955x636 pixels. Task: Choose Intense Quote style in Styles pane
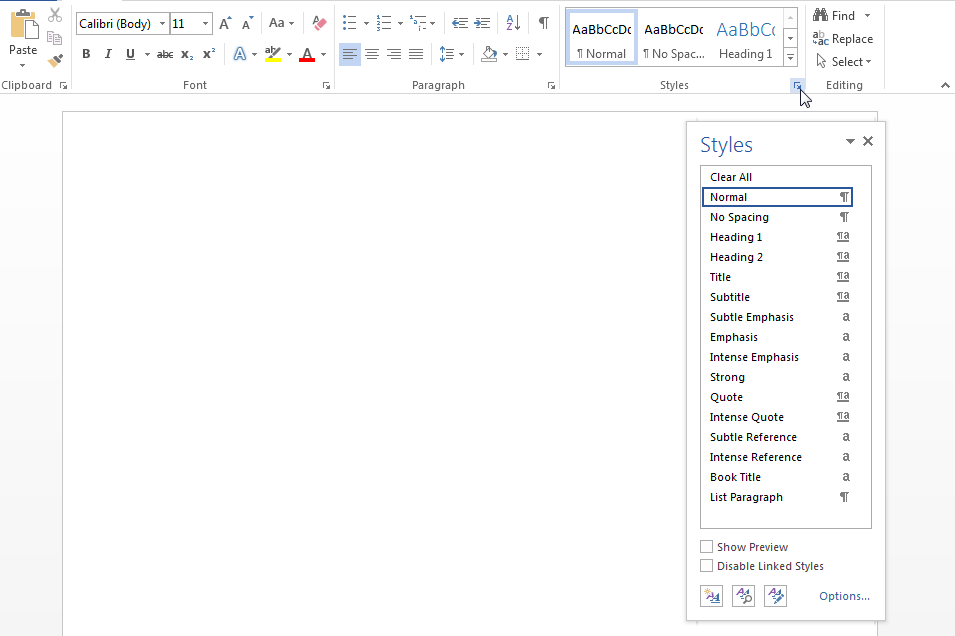746,417
